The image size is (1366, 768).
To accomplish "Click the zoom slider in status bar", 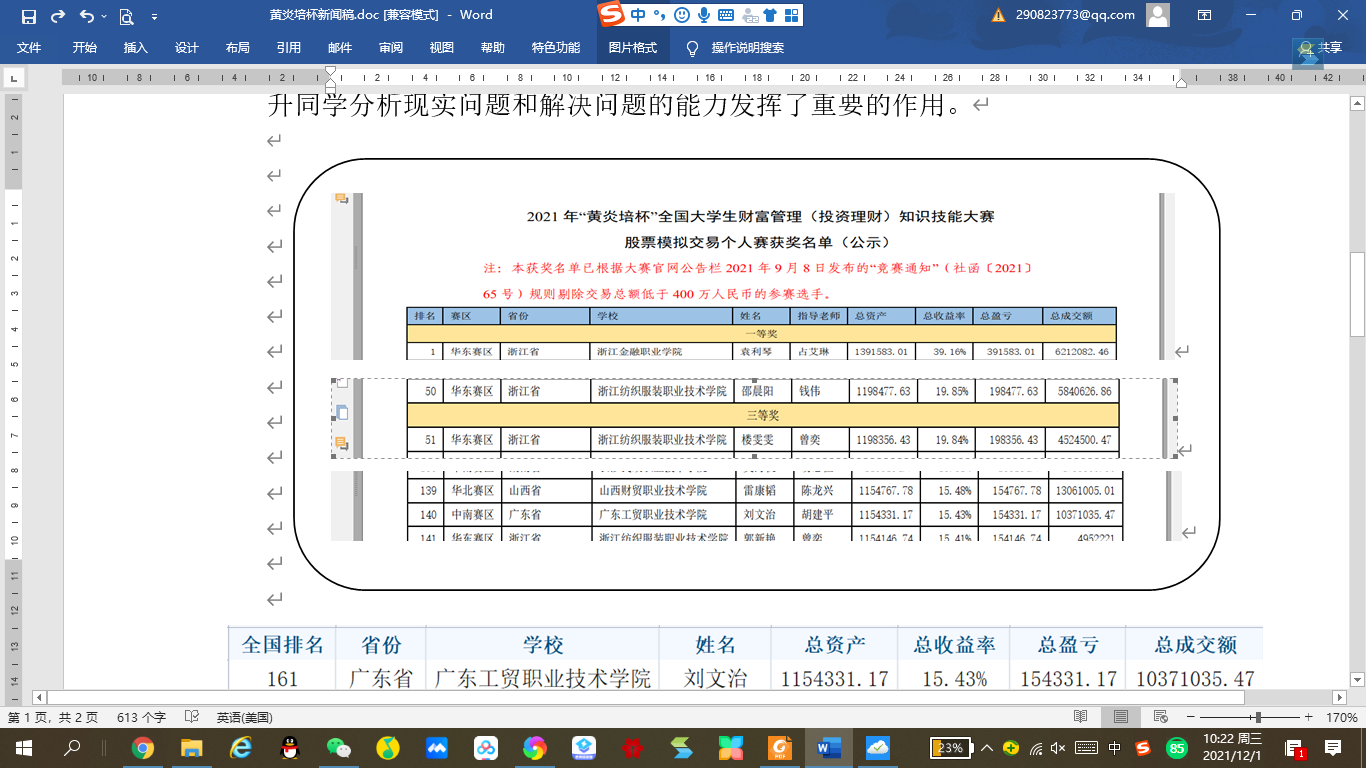I will tap(1258, 717).
